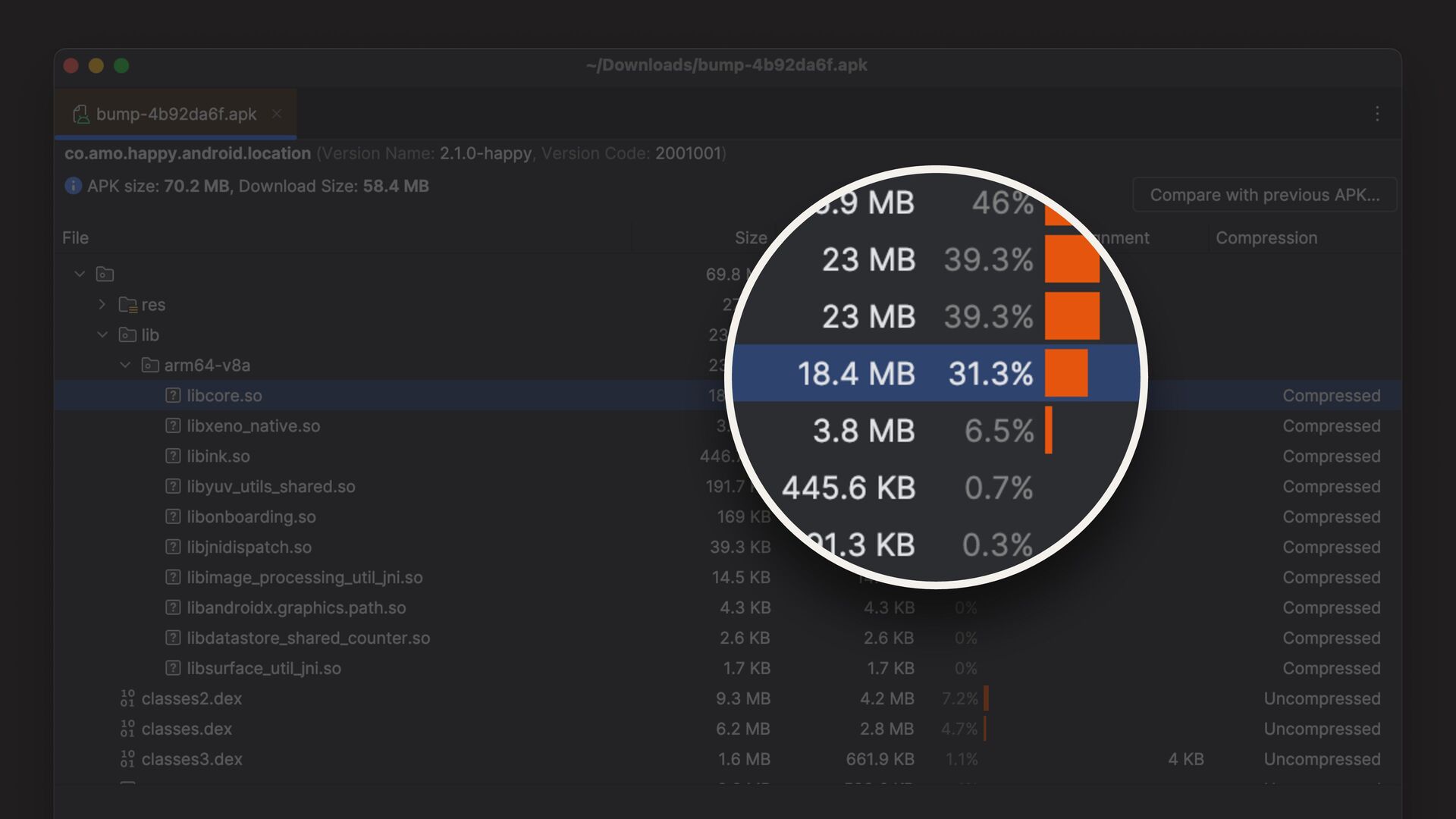Click the APK file icon in tab
This screenshot has width=1456, height=819.
tap(80, 115)
